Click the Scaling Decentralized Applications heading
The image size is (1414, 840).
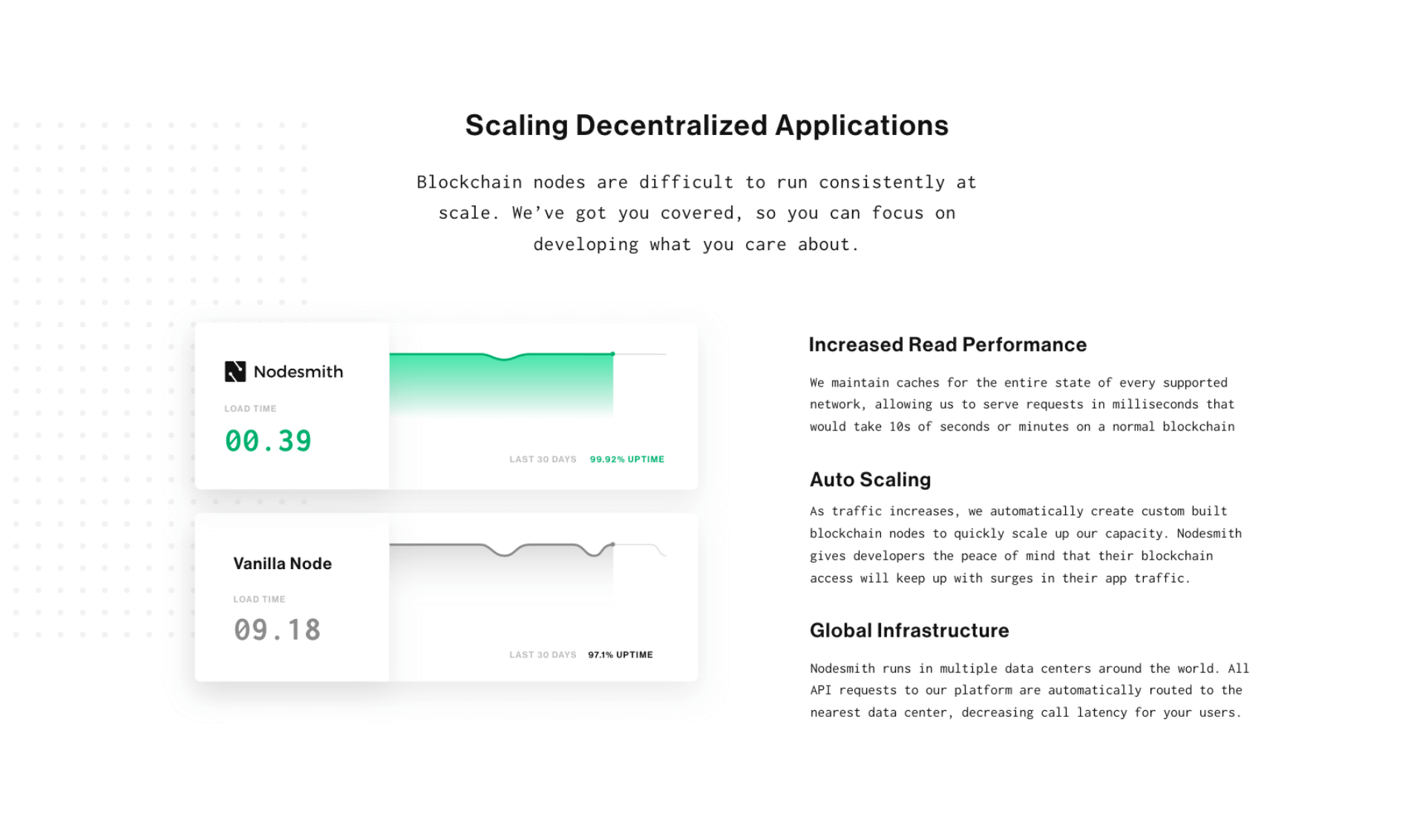[707, 125]
